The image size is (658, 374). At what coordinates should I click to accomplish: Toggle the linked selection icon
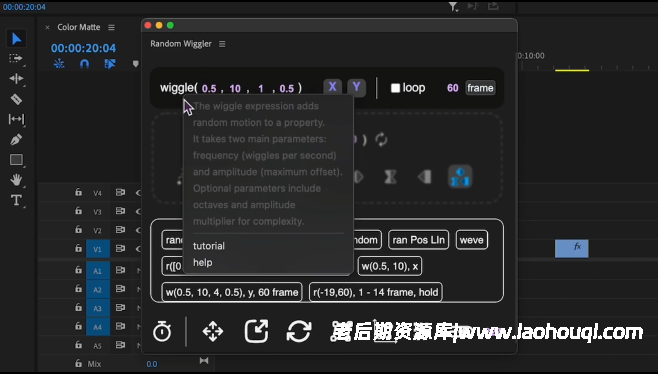point(110,64)
